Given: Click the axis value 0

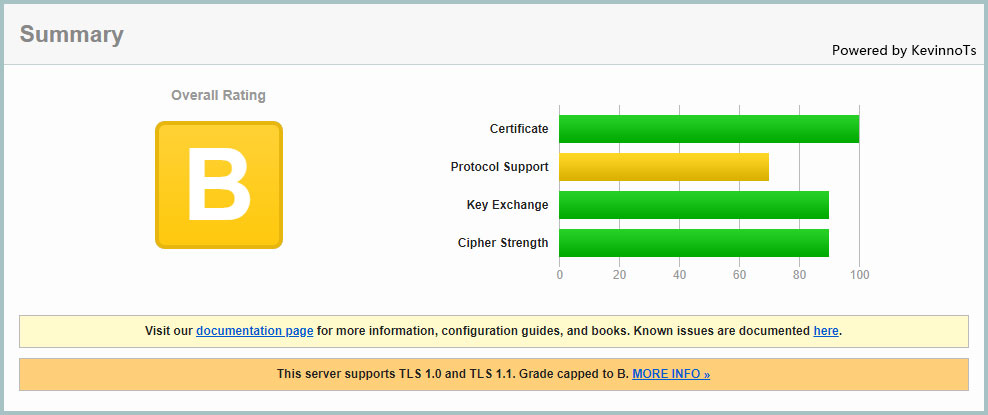Looking at the screenshot, I should click(560, 275).
